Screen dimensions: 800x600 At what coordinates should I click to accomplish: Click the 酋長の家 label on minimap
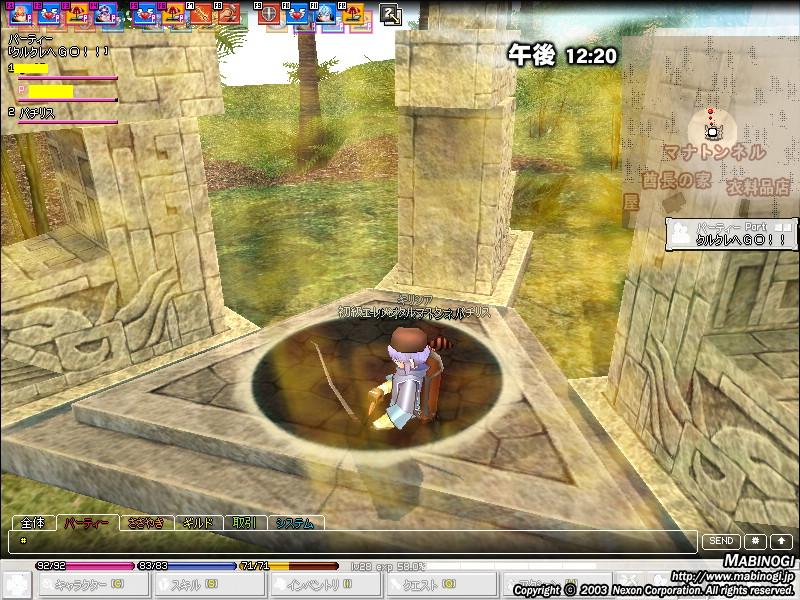[x=676, y=180]
